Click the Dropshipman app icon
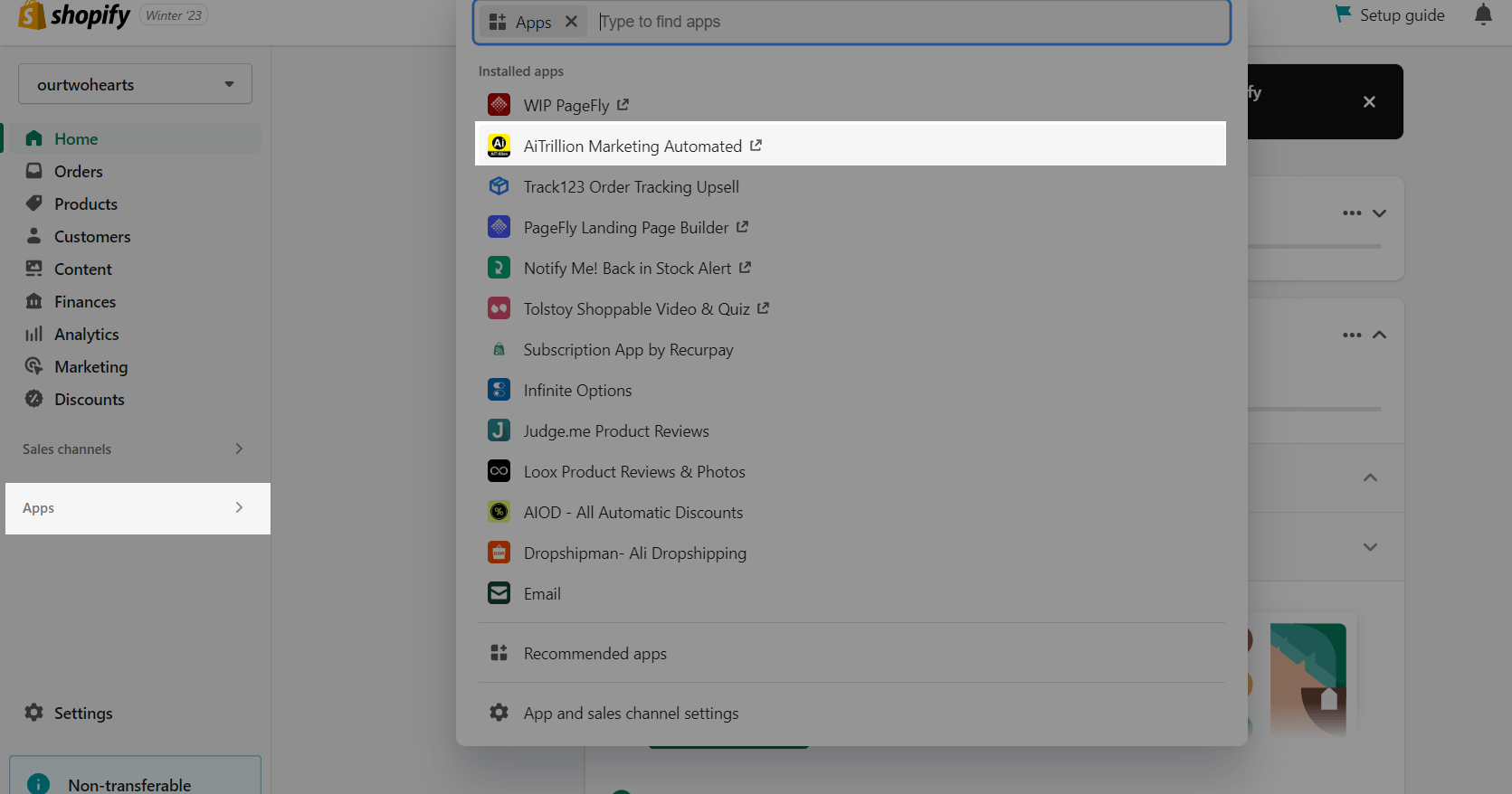1512x794 pixels. point(499,553)
